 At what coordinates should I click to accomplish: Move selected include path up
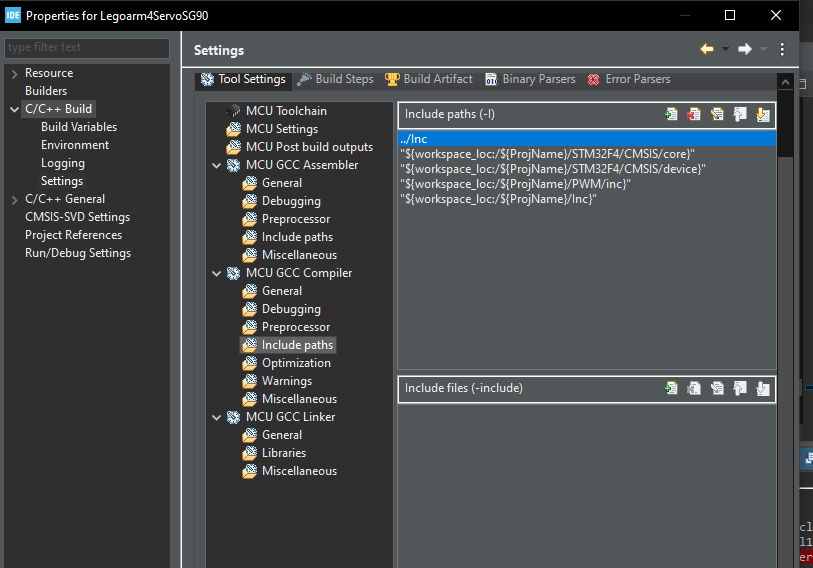[740, 114]
